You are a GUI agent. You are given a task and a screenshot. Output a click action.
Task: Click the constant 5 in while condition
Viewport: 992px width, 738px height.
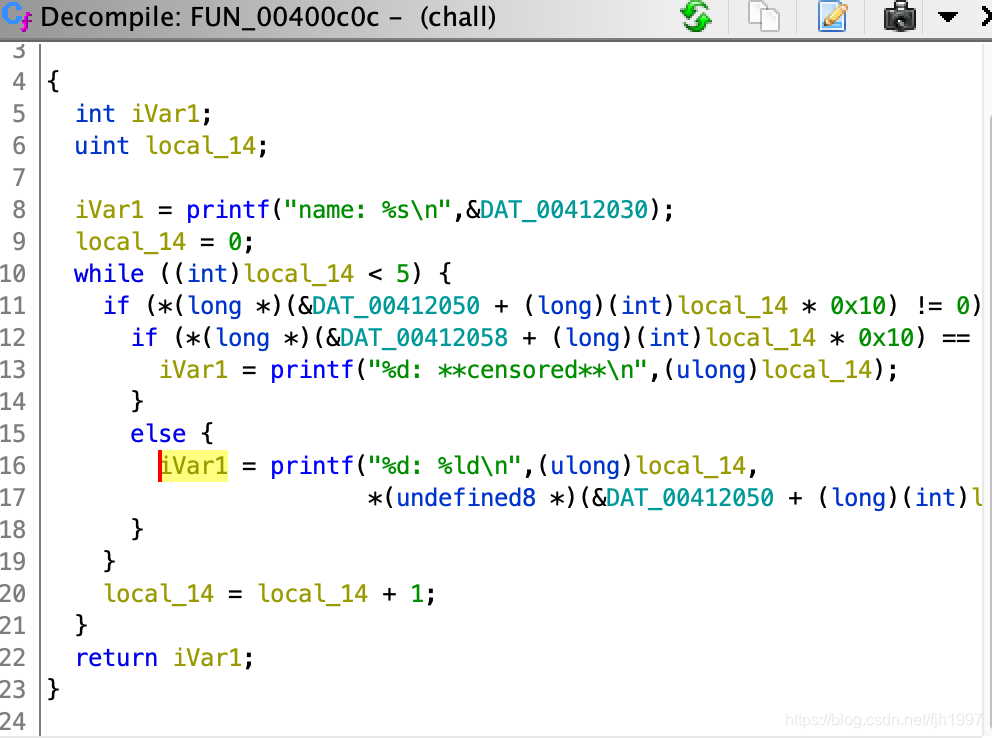pyautogui.click(x=403, y=274)
